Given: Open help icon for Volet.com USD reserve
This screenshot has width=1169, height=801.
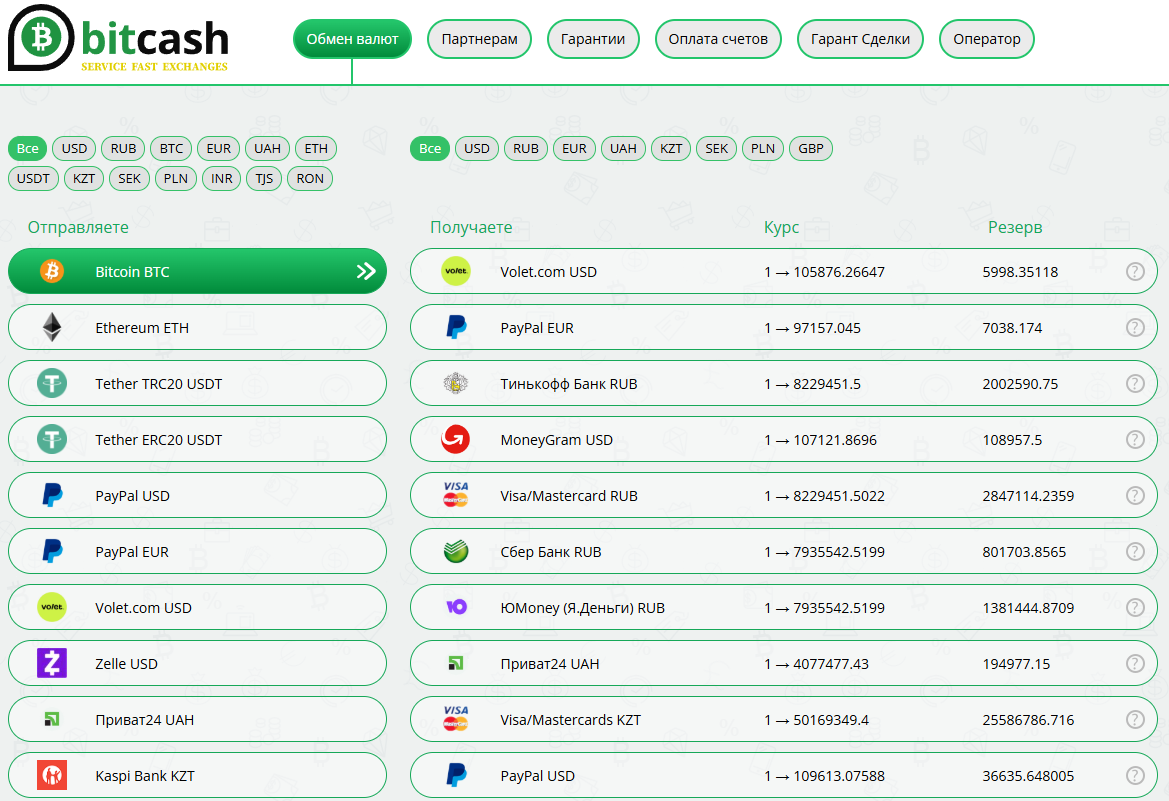Looking at the screenshot, I should (x=1134, y=271).
